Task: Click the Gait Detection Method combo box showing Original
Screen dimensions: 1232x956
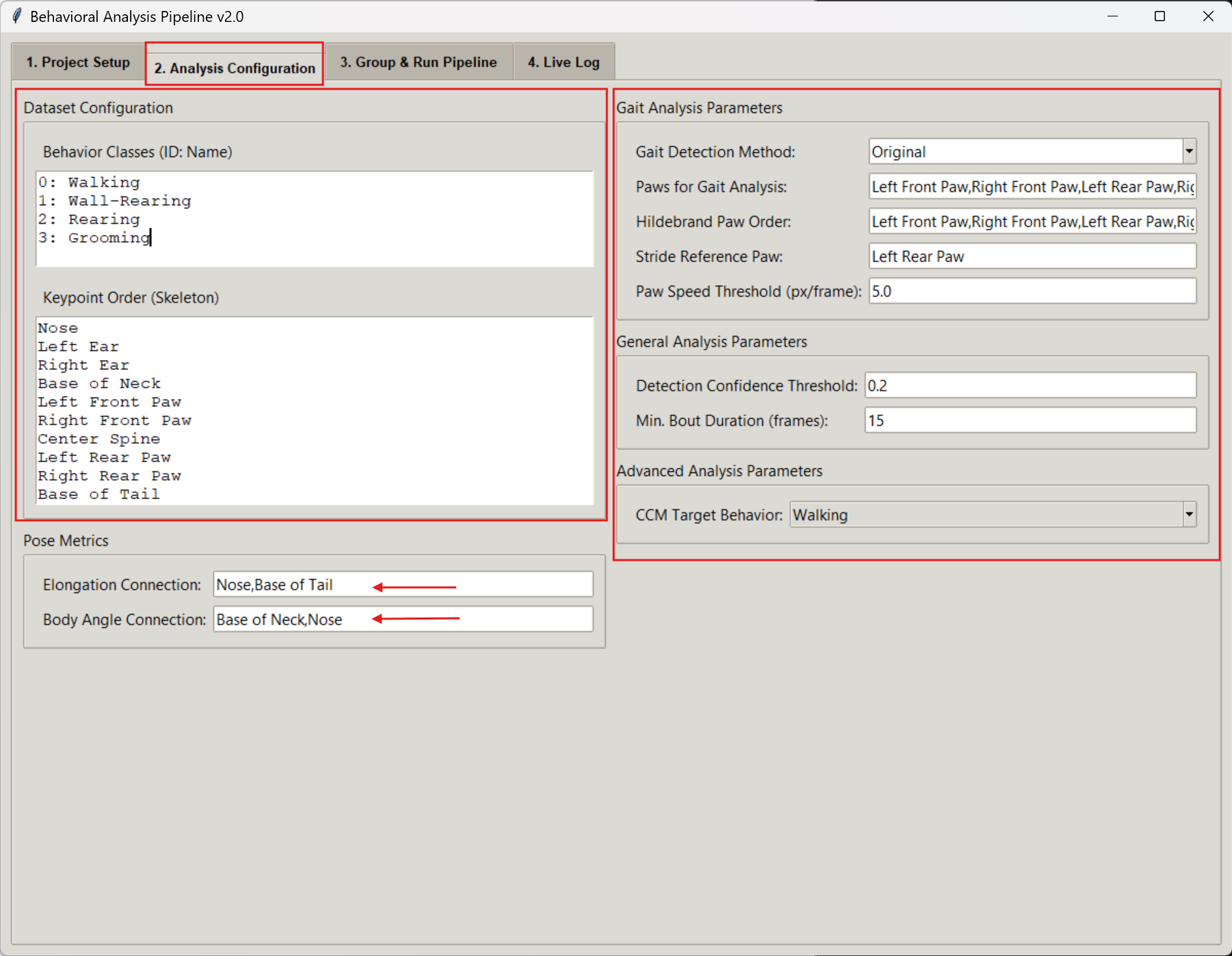Action: 1025,152
